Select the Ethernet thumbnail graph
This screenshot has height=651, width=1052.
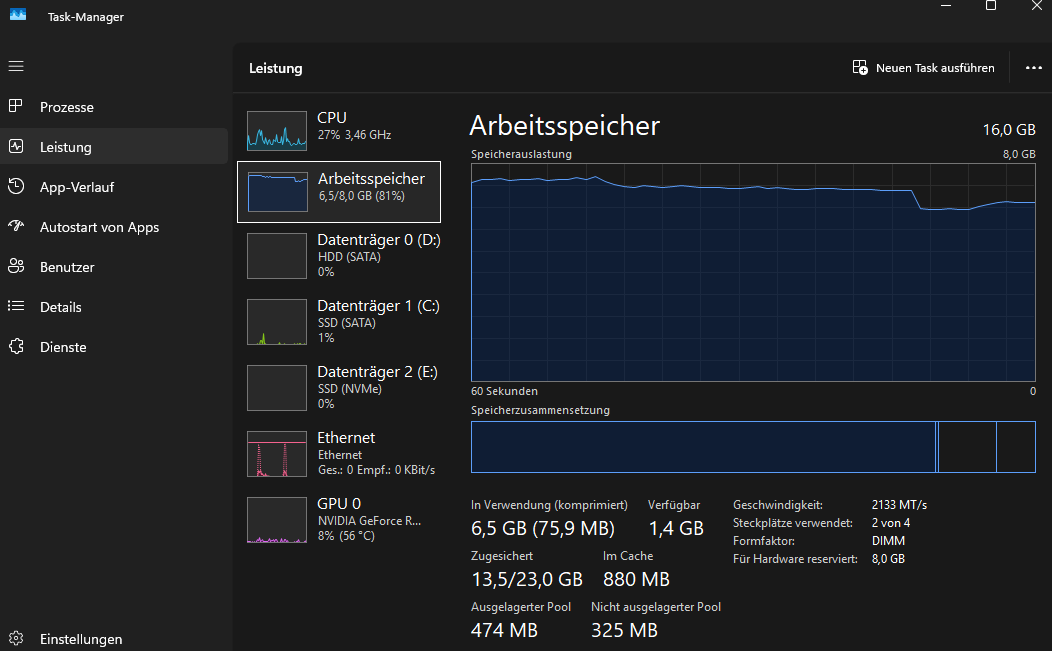277,454
